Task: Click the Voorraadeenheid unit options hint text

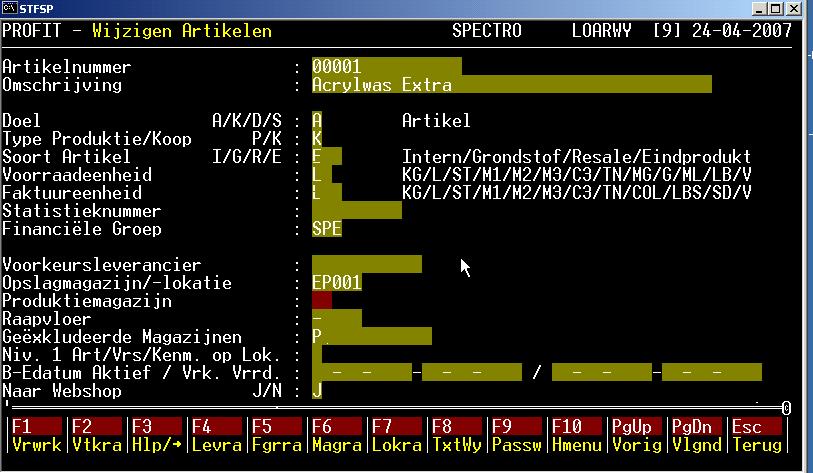Action: (577, 175)
